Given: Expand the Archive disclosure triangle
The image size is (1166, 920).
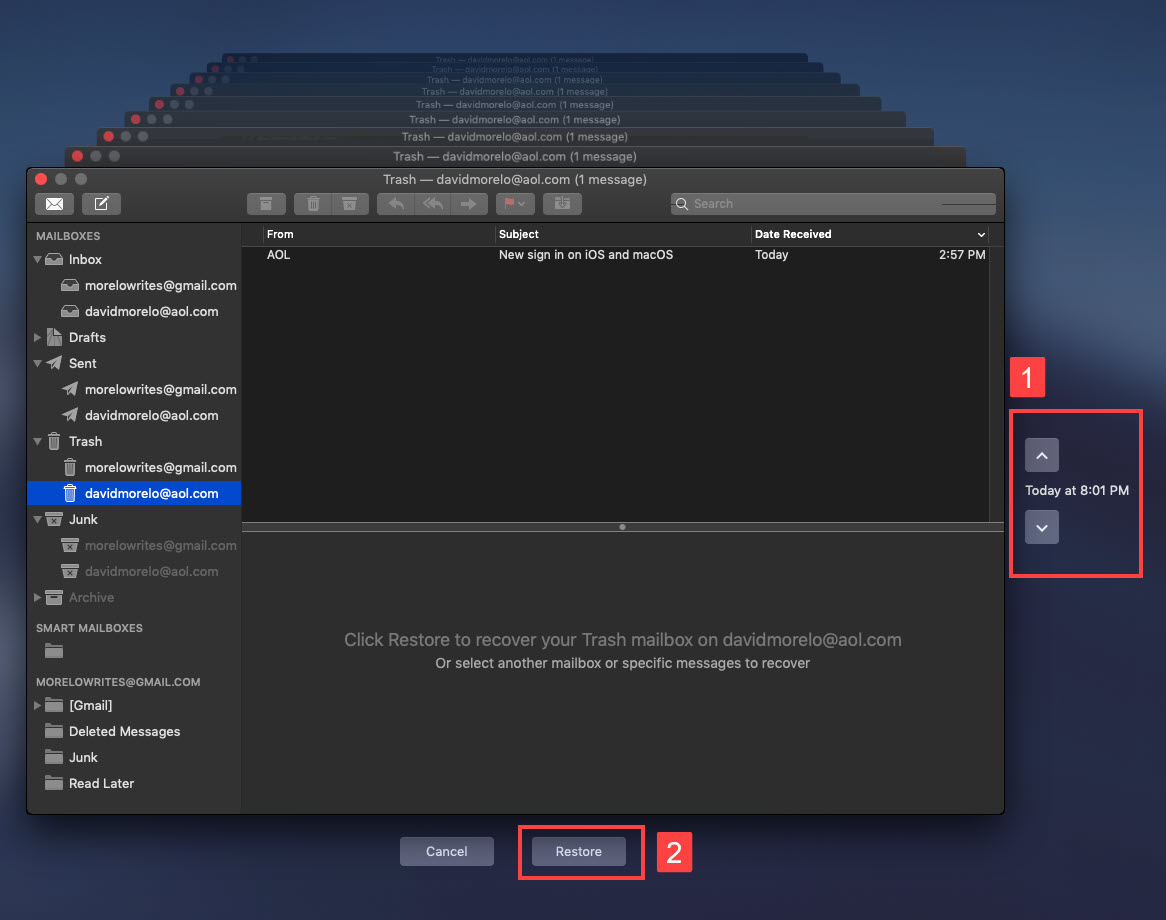Looking at the screenshot, I should [x=37, y=597].
